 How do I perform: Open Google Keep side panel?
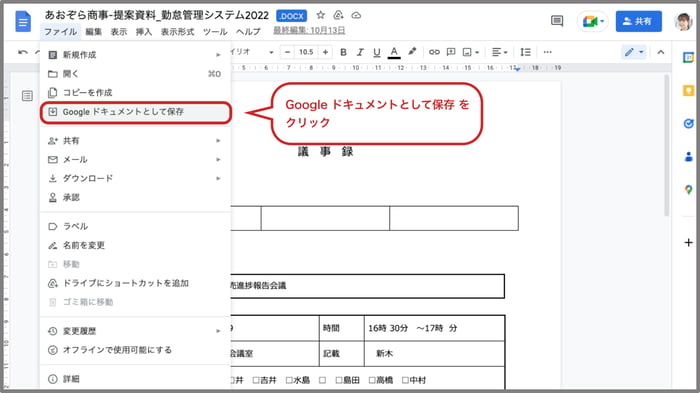point(688,91)
